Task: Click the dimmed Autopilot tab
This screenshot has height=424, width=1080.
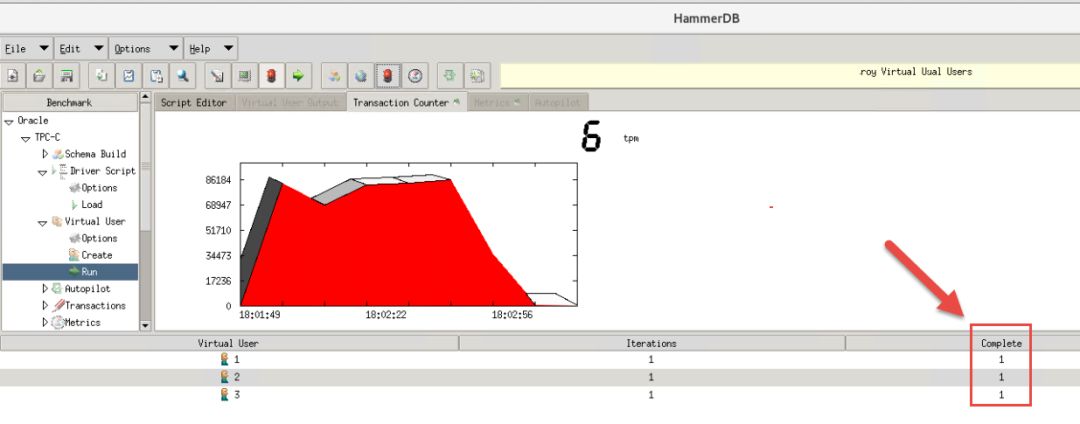Action: [557, 103]
